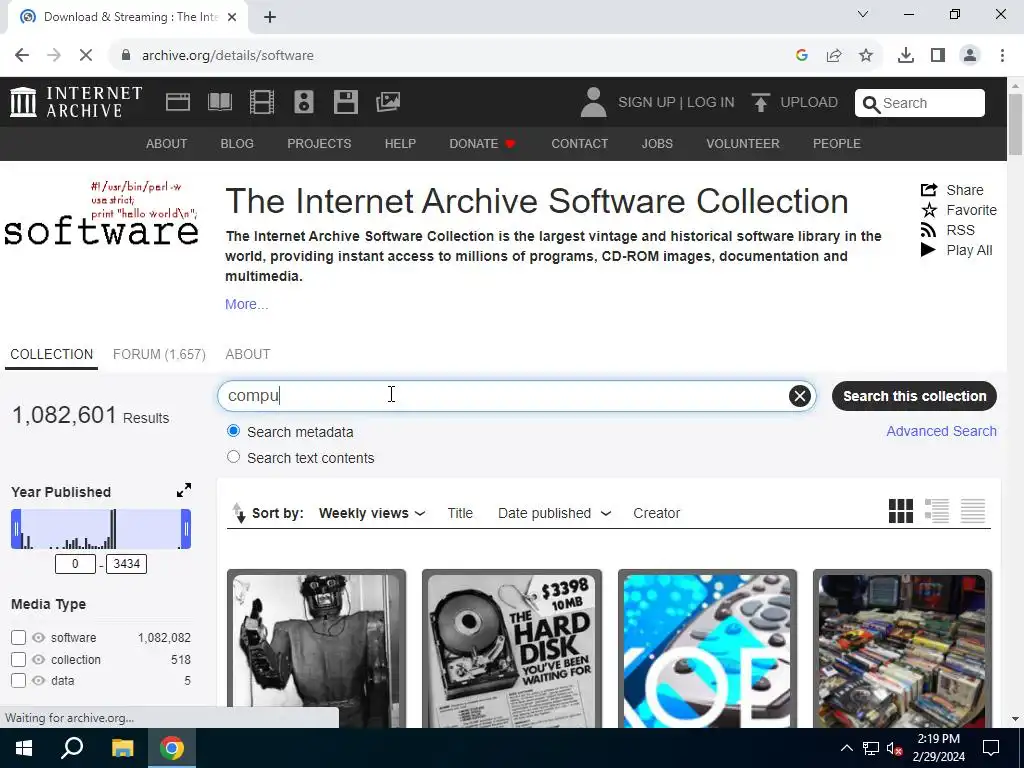Open the BLOG nav item

tap(237, 144)
